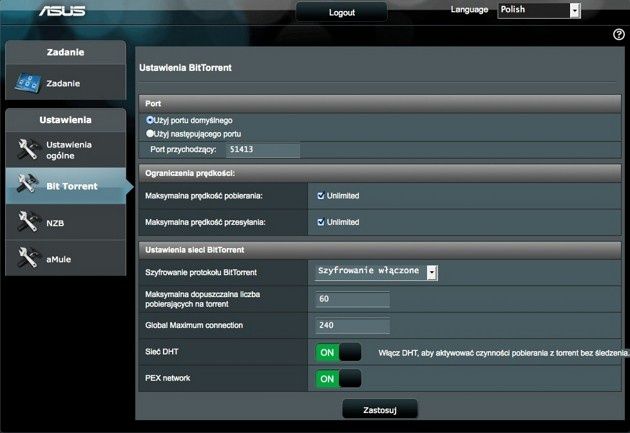The width and height of the screenshot is (630, 433).
Task: Select Użyj następującego portu radio button
Action: tap(150, 133)
